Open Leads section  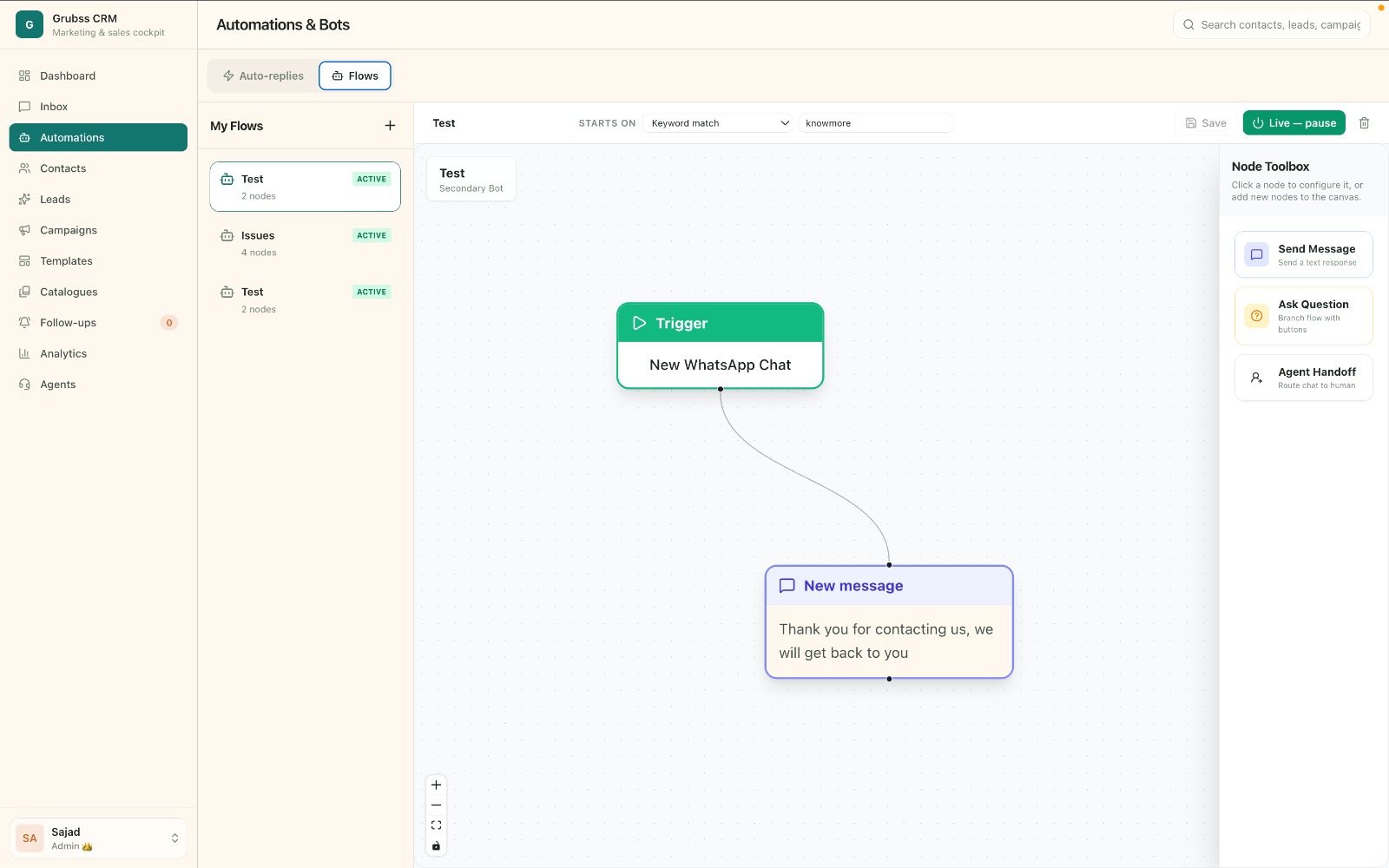point(98,199)
